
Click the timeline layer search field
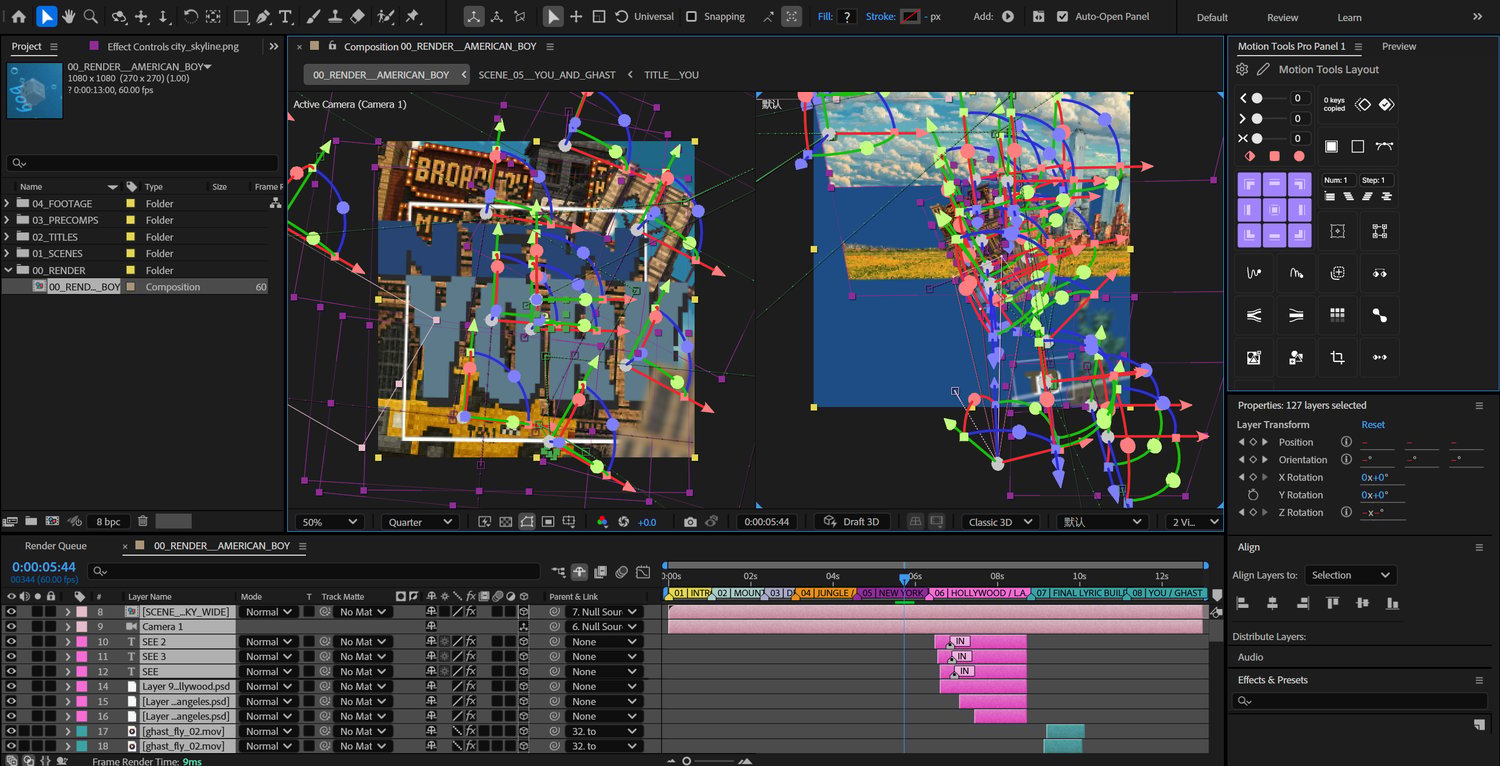point(313,572)
